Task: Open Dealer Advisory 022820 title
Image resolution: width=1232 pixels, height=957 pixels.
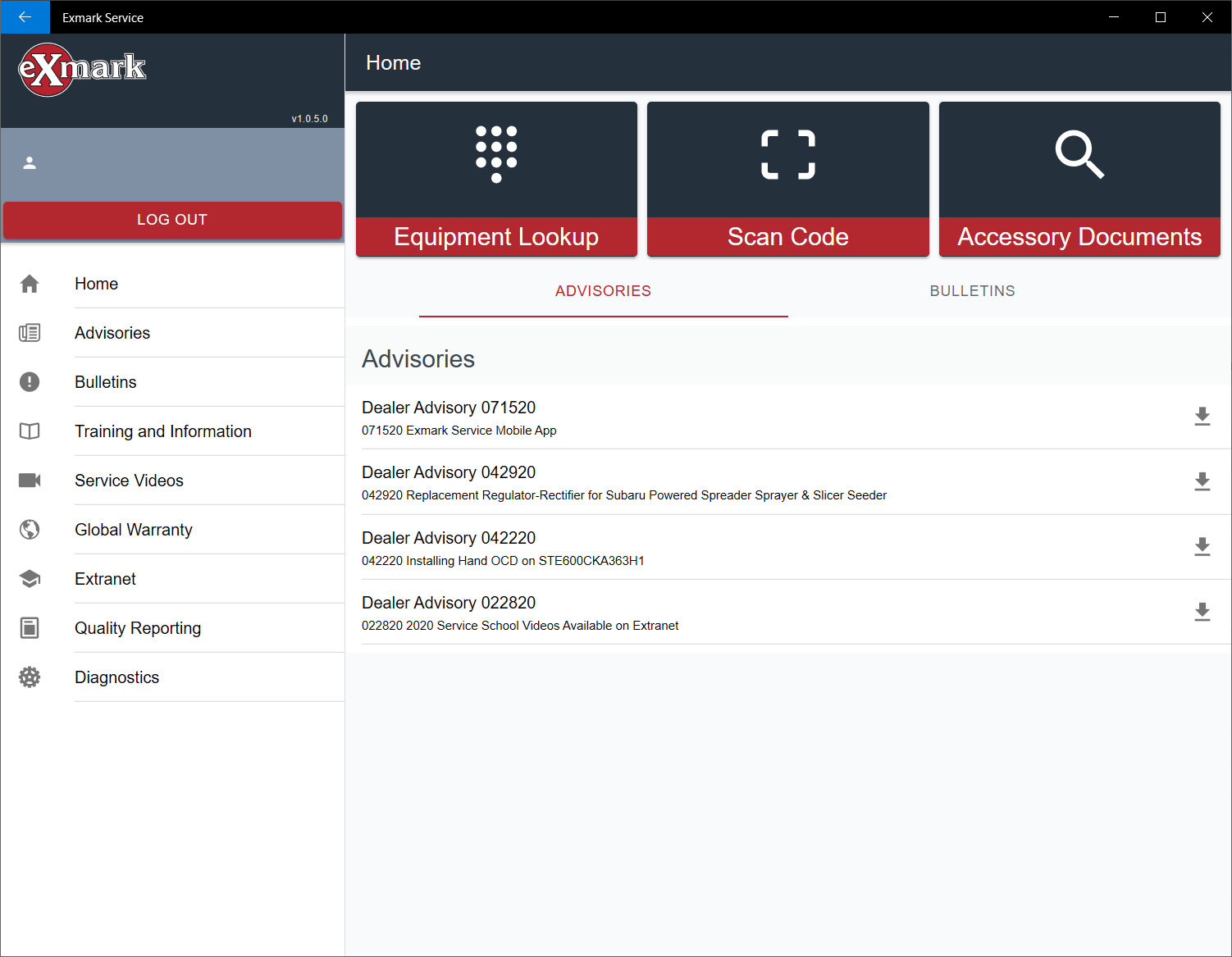Action: click(449, 603)
